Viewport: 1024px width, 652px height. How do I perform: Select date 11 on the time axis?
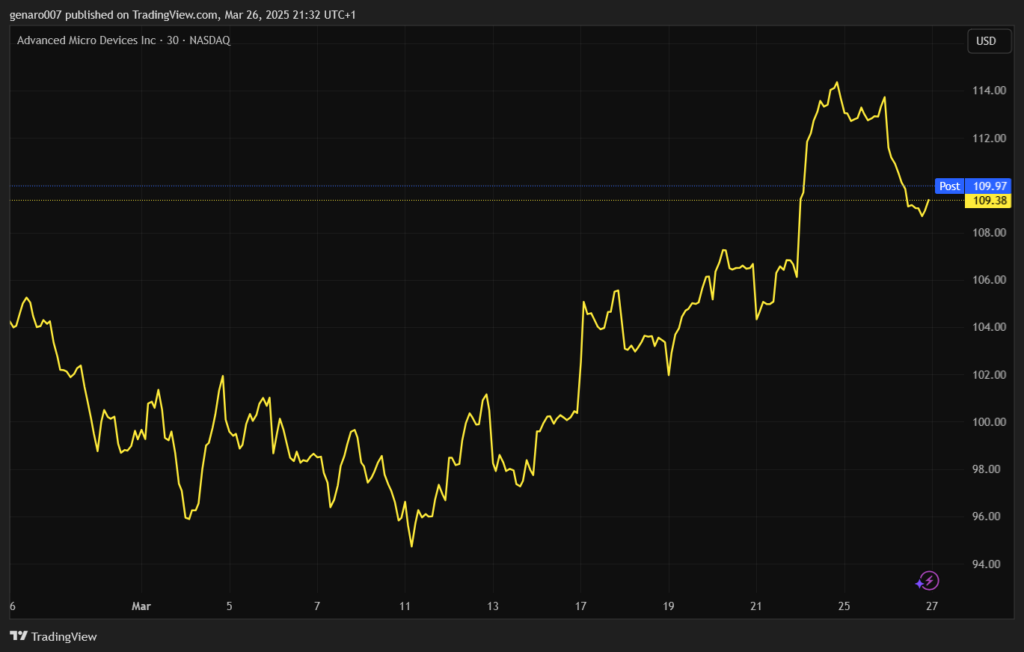405,606
